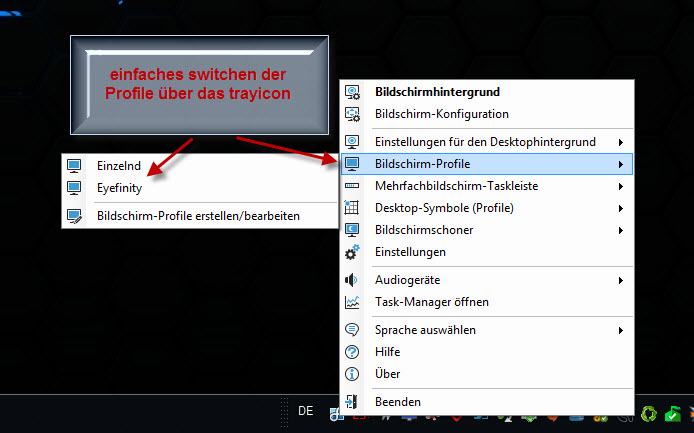Click the Bildschirm-Profile submenu arrow

click(621, 164)
